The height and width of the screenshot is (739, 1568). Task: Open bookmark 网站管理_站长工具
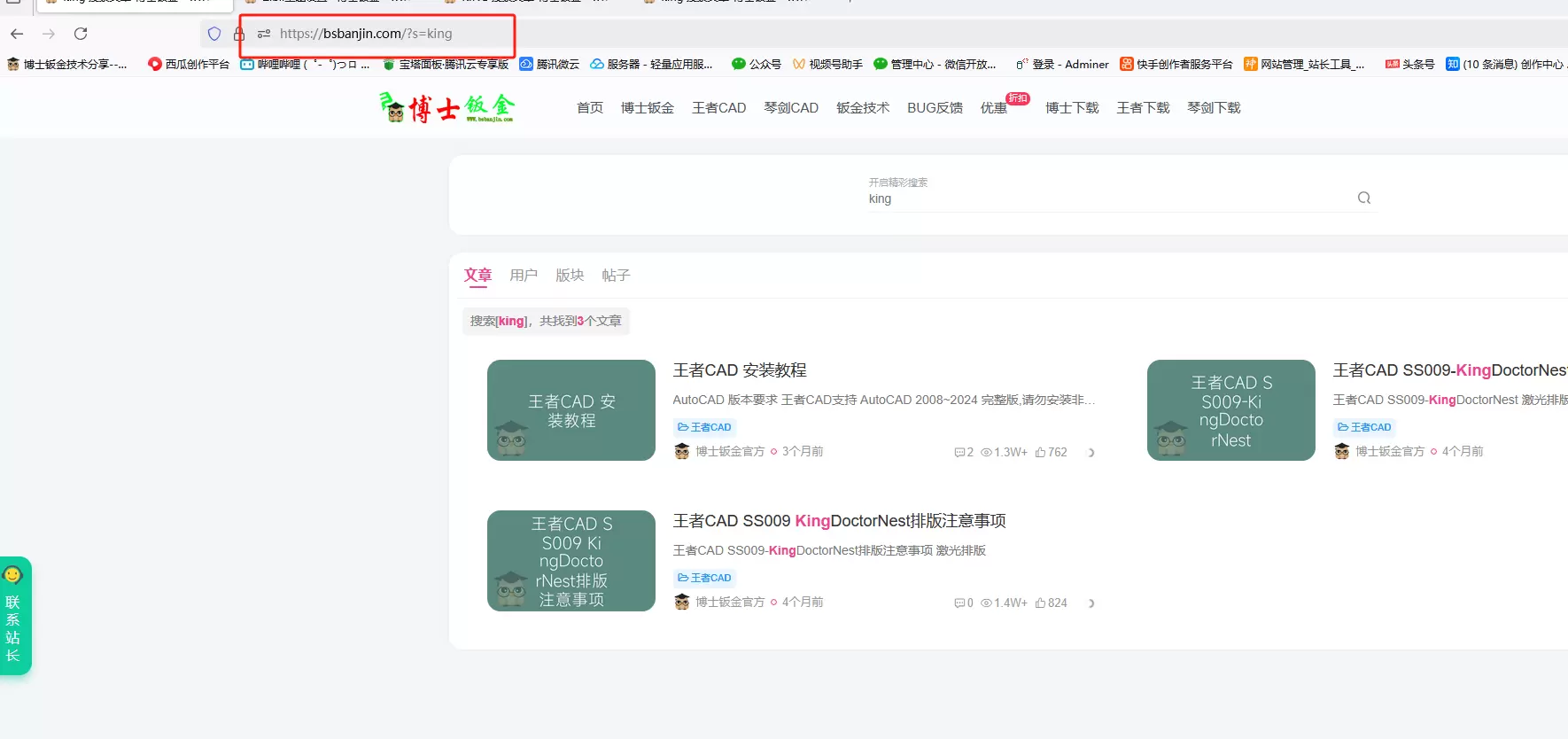(1304, 64)
